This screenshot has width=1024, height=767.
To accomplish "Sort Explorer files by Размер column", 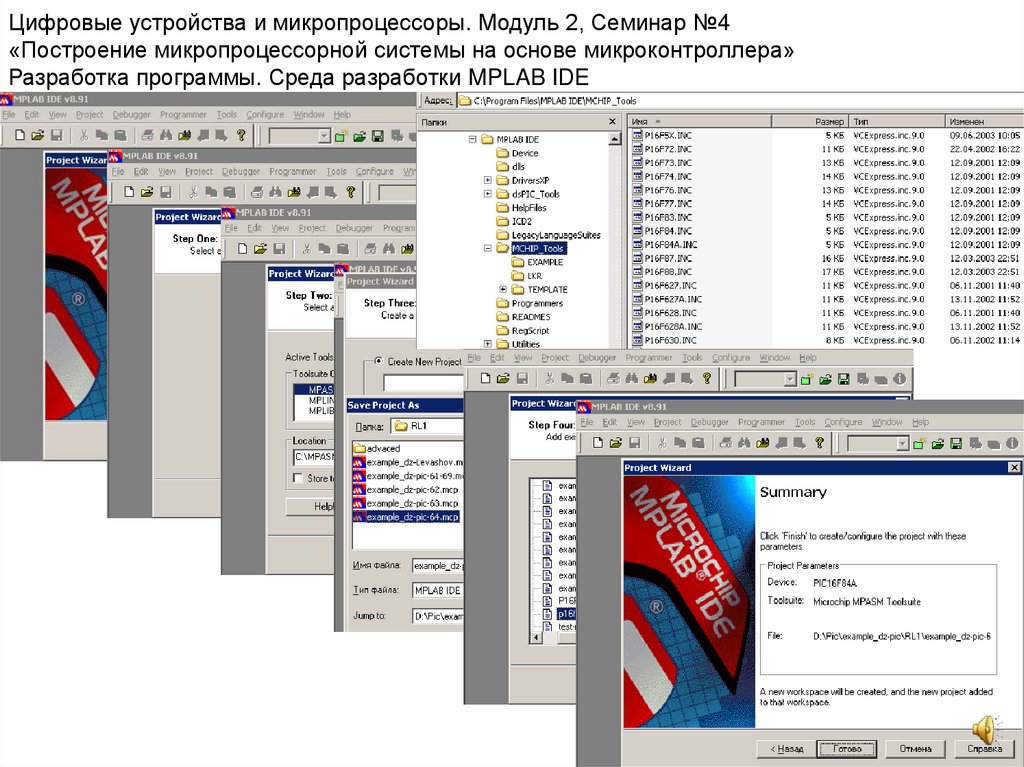I will (x=810, y=122).
